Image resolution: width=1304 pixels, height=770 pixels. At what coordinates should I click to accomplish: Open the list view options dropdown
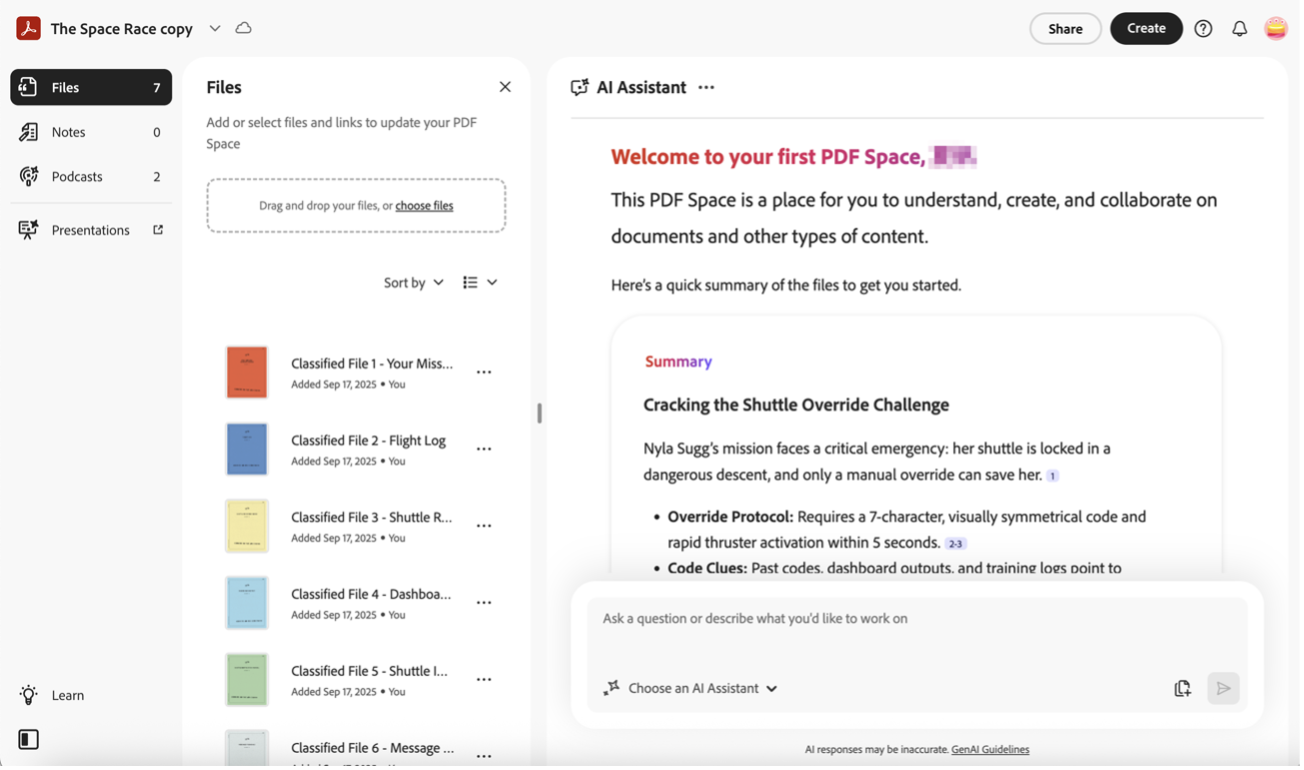tap(480, 283)
